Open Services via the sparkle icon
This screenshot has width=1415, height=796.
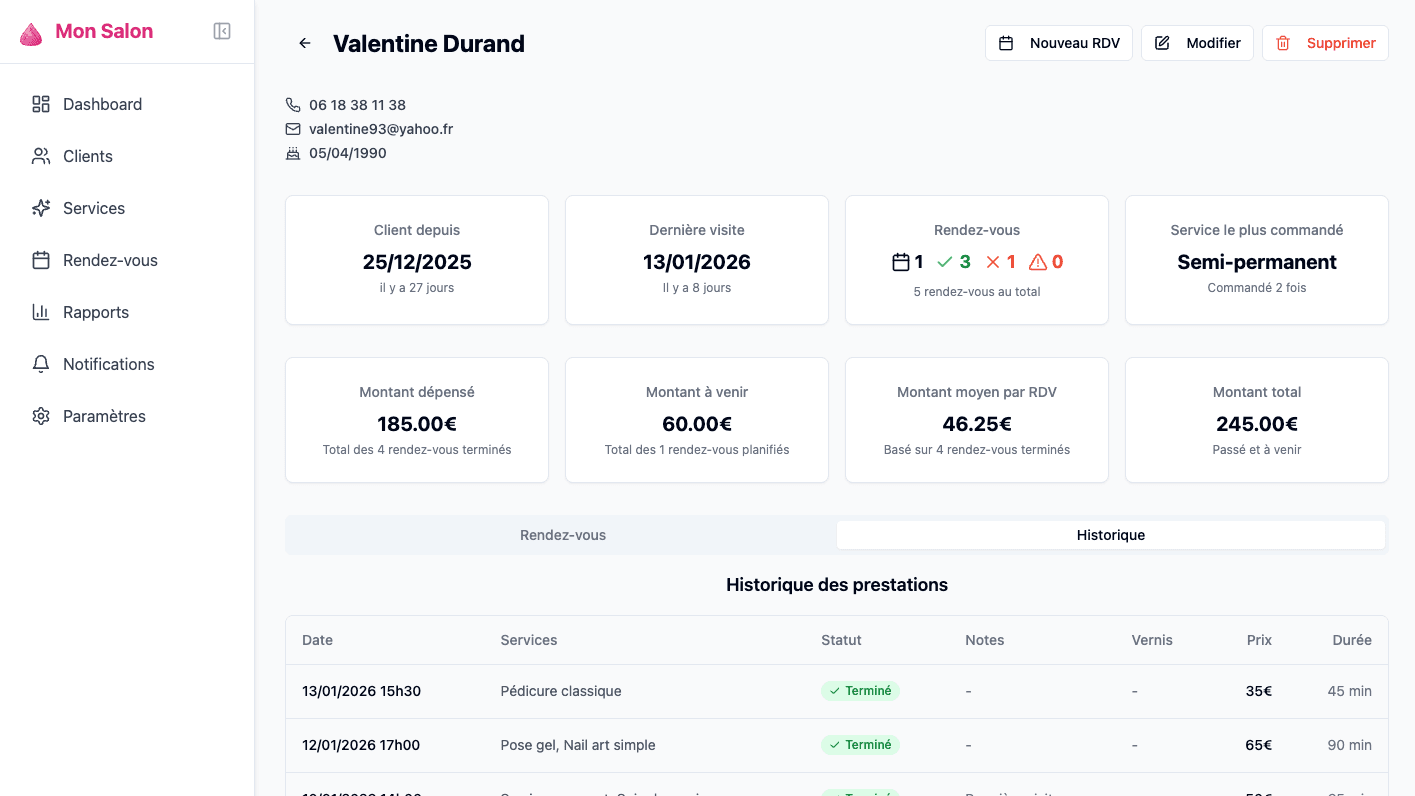point(41,208)
